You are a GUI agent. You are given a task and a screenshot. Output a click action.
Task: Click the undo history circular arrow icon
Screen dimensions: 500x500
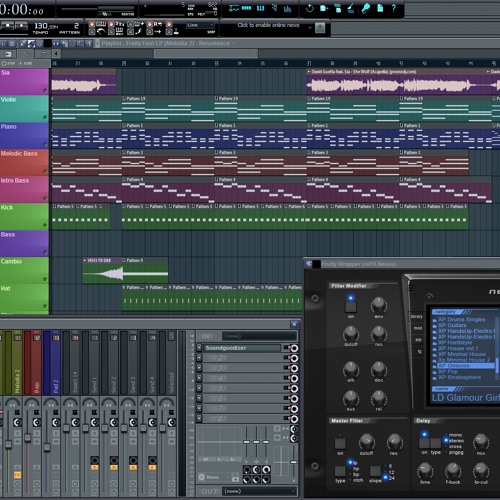[310, 8]
